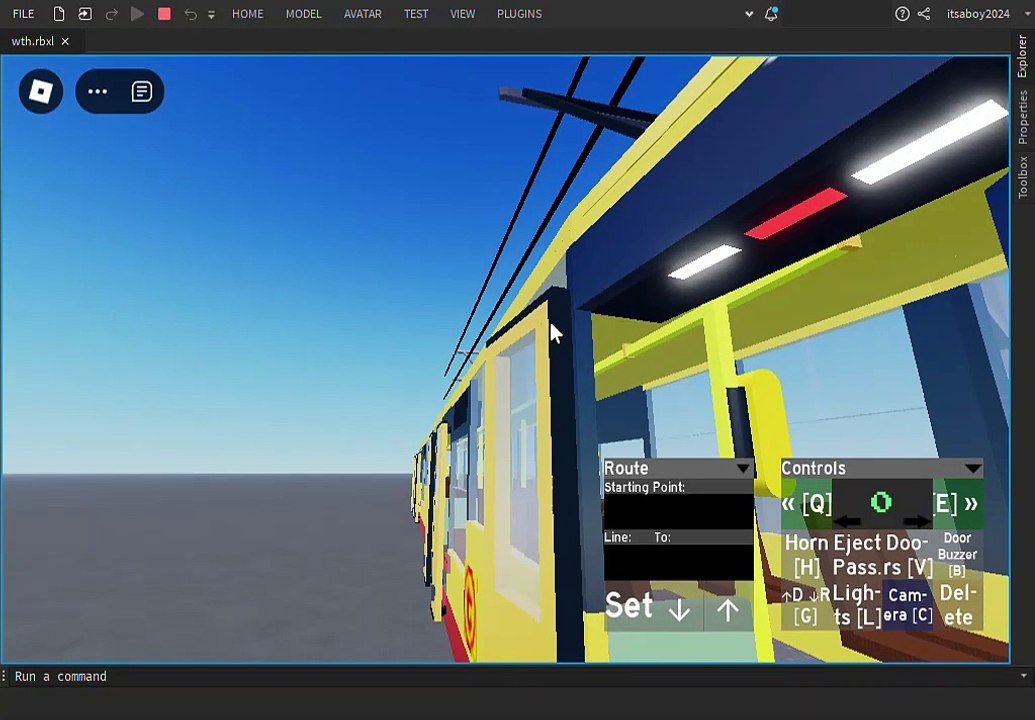The width and height of the screenshot is (1035, 720).
Task: Click the [E] » right control button
Action: 958,504
